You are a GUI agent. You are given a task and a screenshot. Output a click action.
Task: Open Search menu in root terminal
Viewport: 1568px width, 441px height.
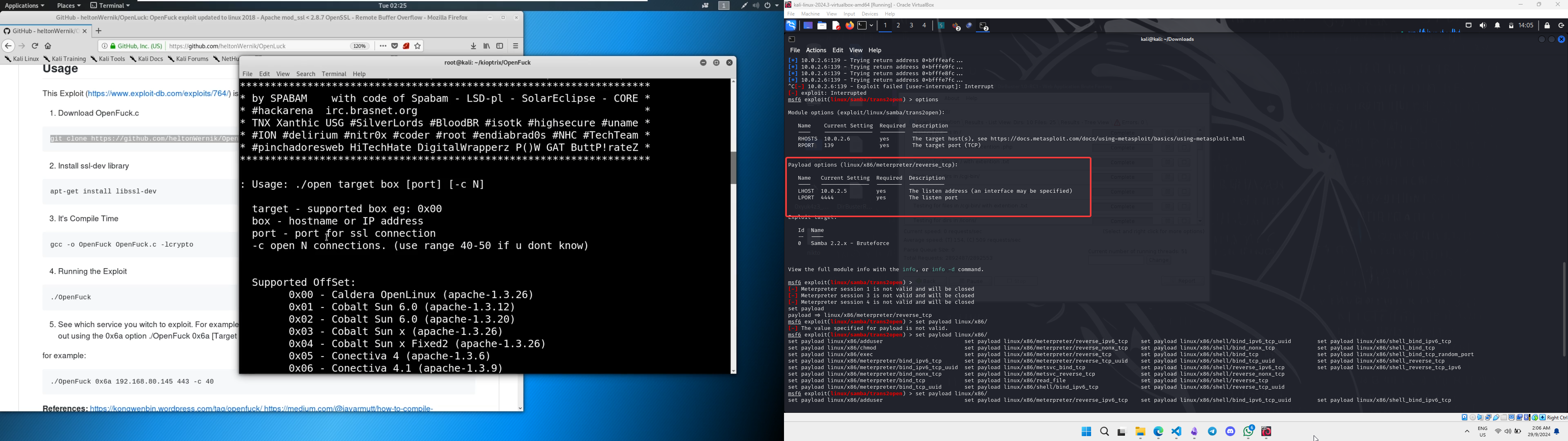pos(305,74)
